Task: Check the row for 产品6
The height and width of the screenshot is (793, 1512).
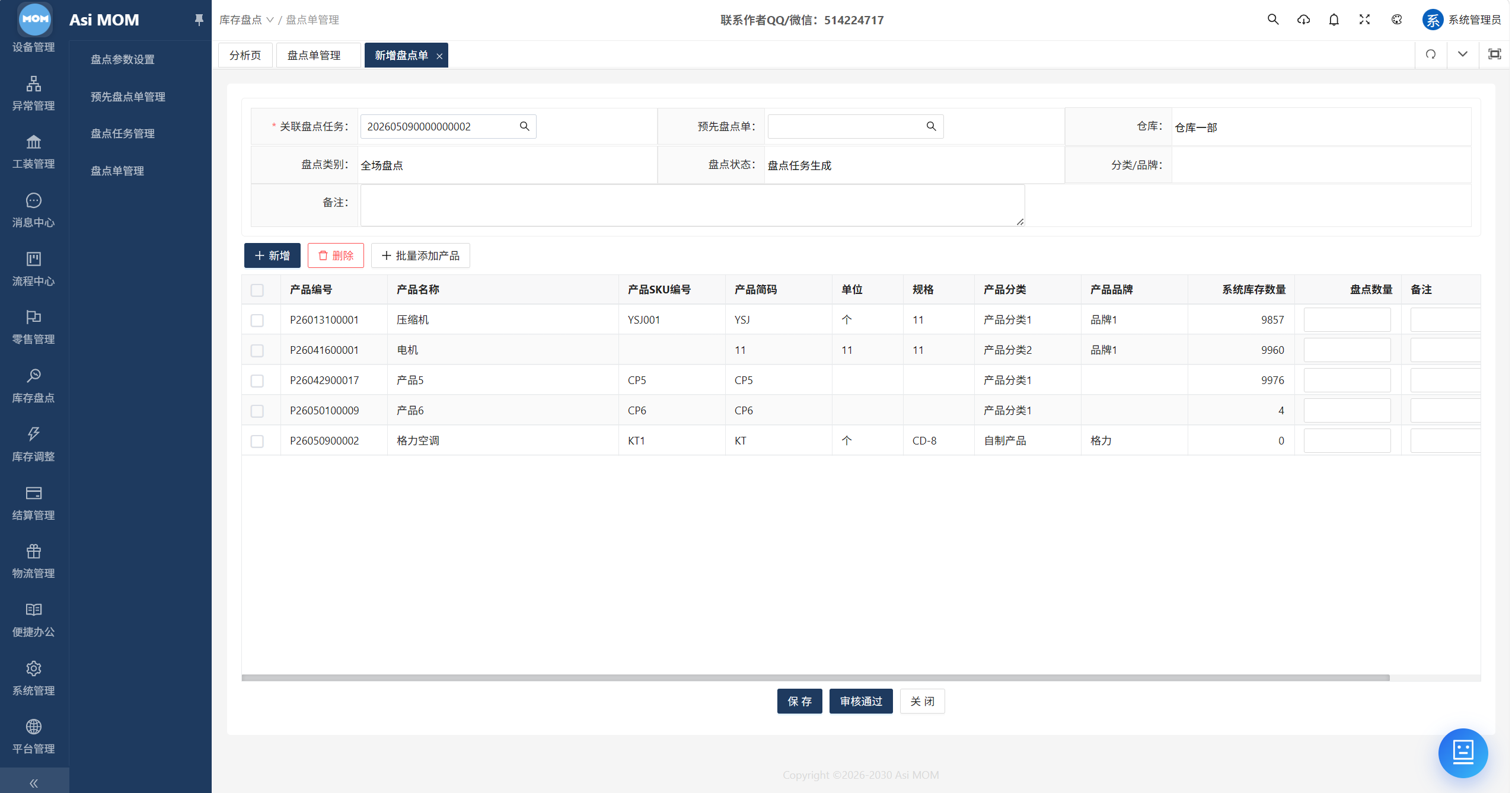Action: click(257, 411)
